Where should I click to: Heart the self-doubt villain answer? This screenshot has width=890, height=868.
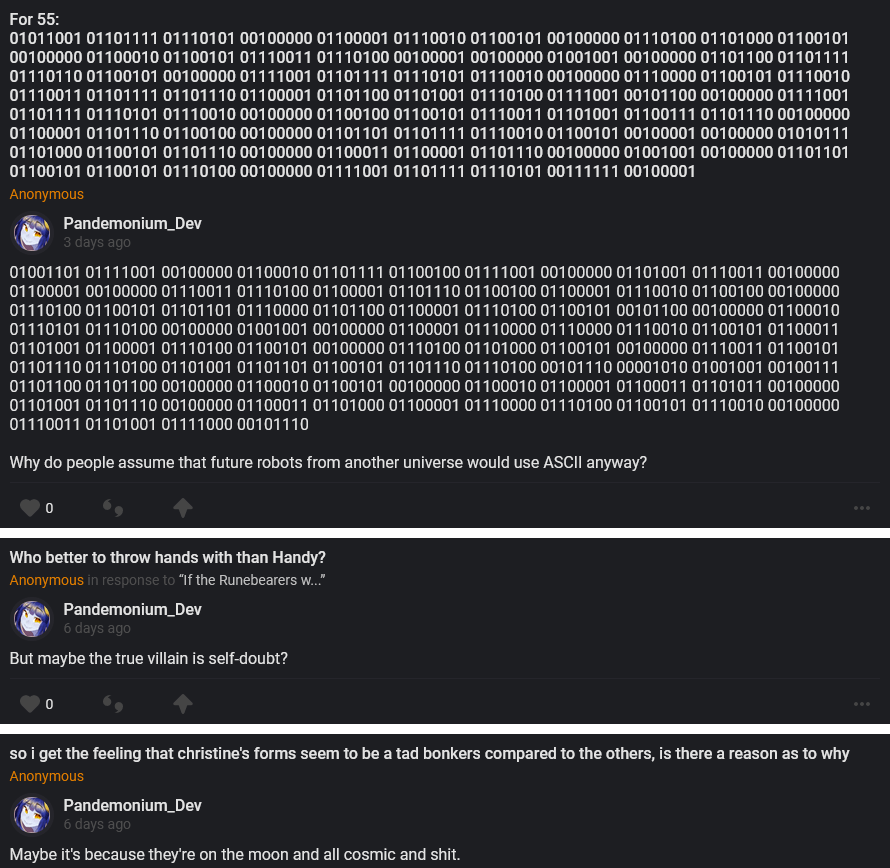click(x=31, y=704)
